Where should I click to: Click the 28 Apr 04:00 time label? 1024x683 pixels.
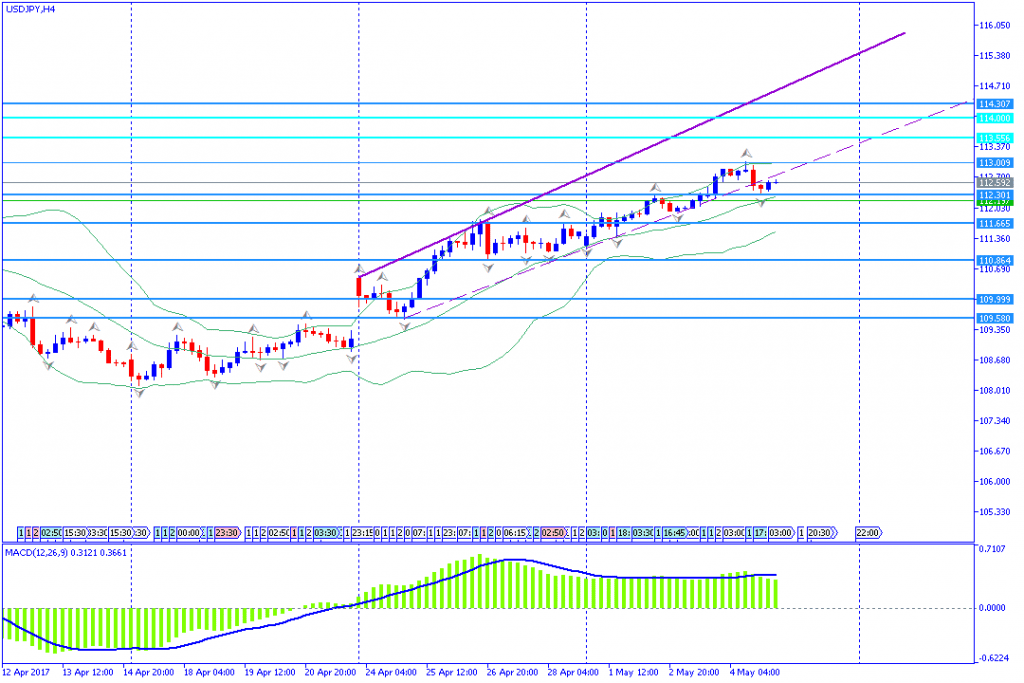573,673
